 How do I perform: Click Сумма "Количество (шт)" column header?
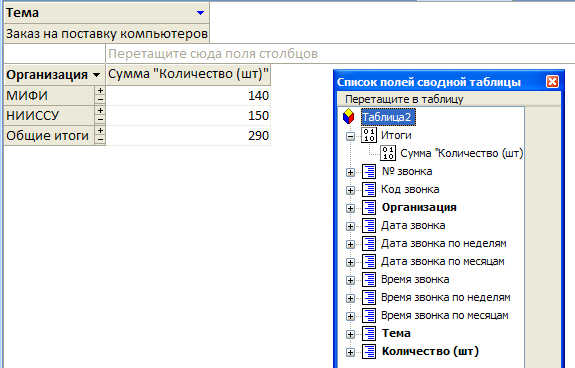pyautogui.click(x=188, y=75)
